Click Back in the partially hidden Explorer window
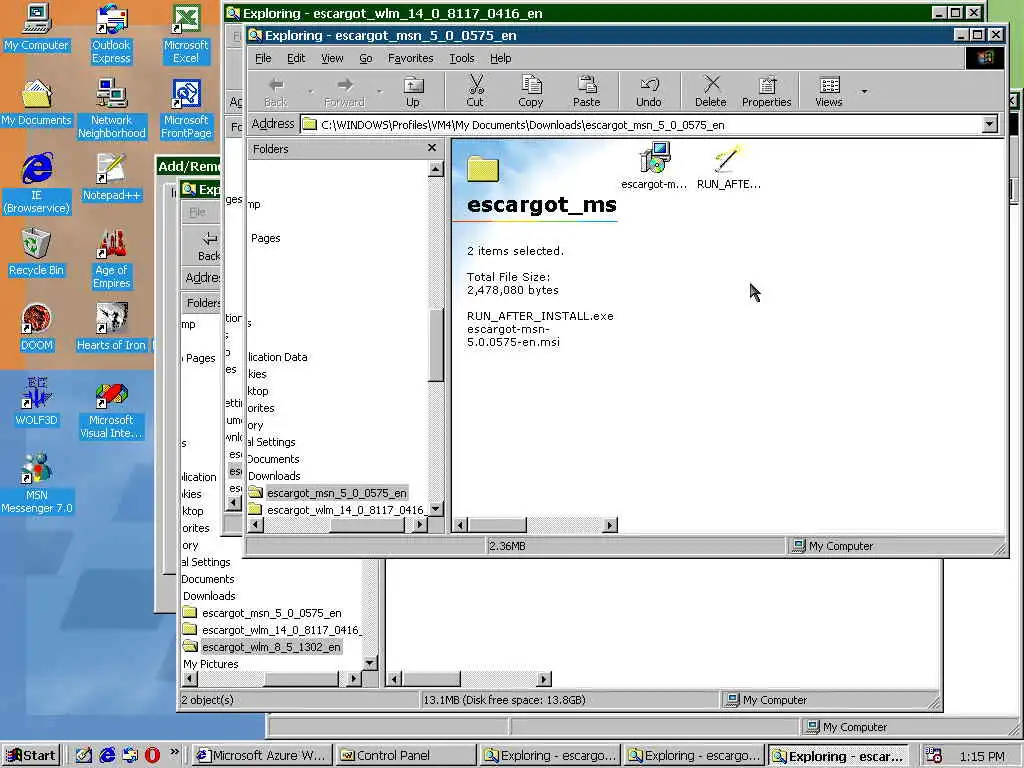Viewport: 1024px width, 768px height. [209, 246]
